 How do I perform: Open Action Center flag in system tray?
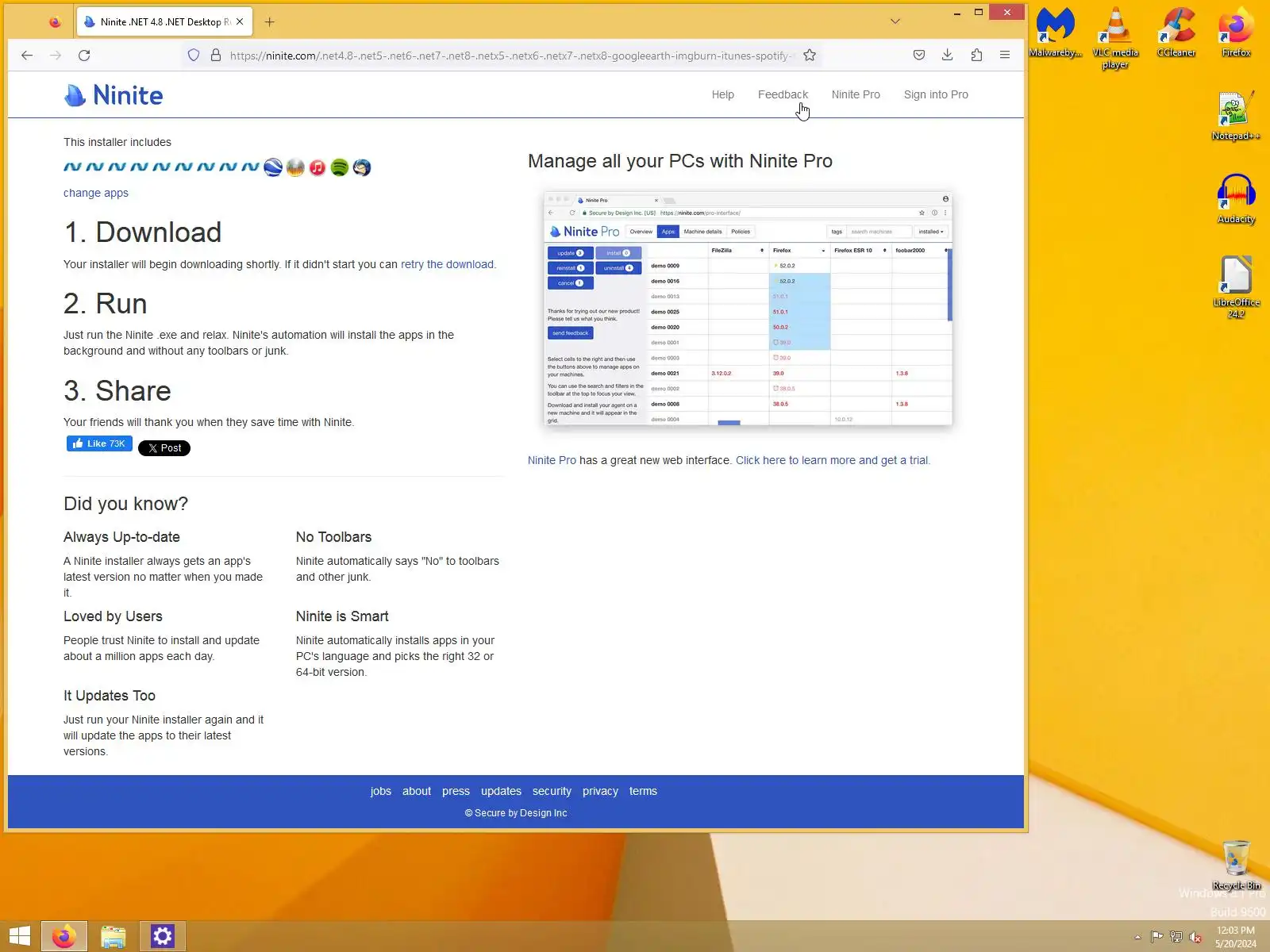pos(1156,937)
